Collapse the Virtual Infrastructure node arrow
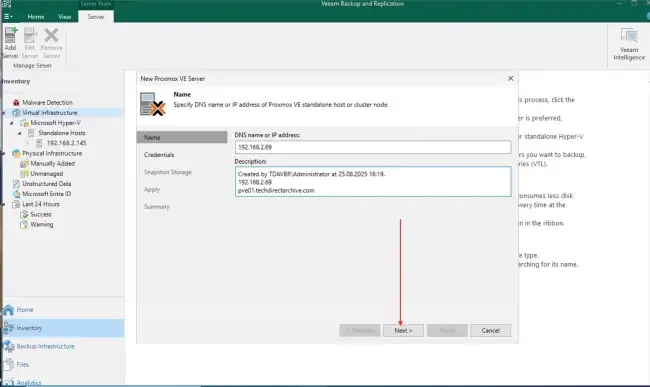The height and width of the screenshot is (387, 650). (x=4, y=113)
